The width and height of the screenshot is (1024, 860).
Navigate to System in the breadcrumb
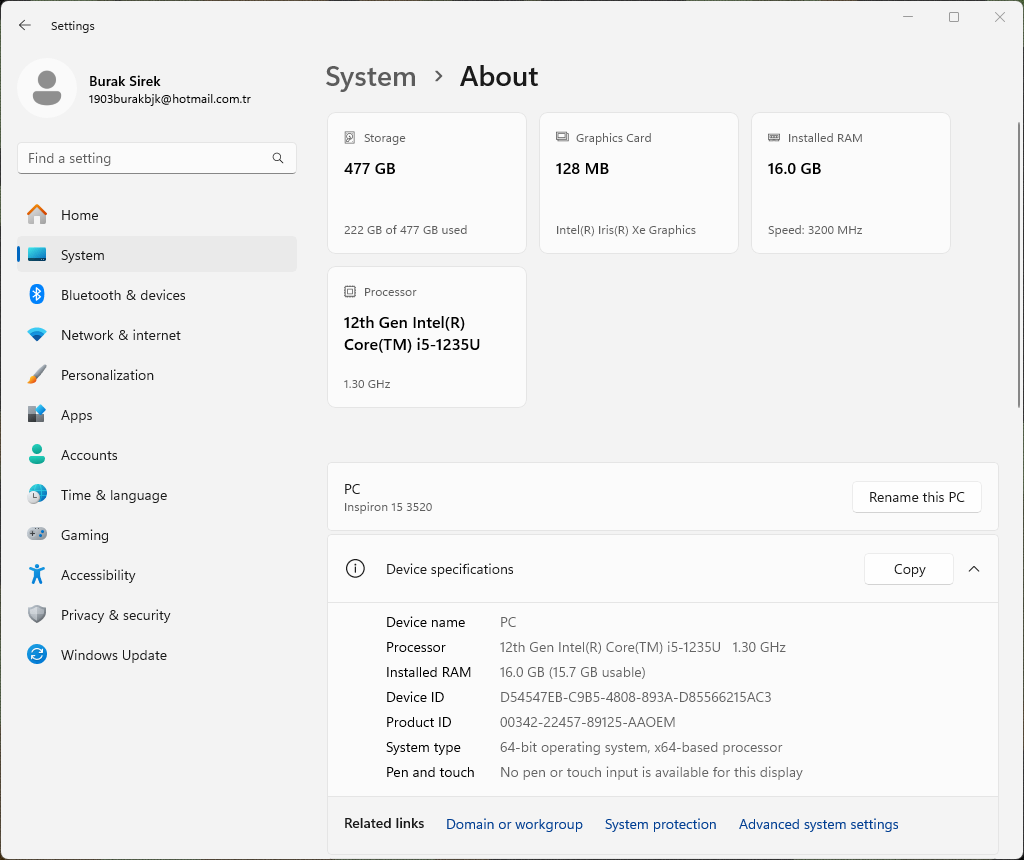tap(370, 77)
